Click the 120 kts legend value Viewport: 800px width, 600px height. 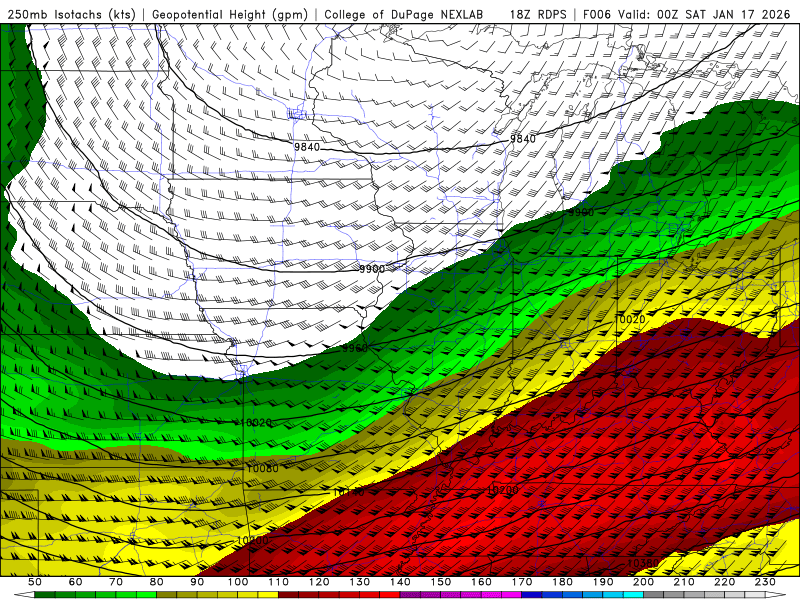point(319,582)
